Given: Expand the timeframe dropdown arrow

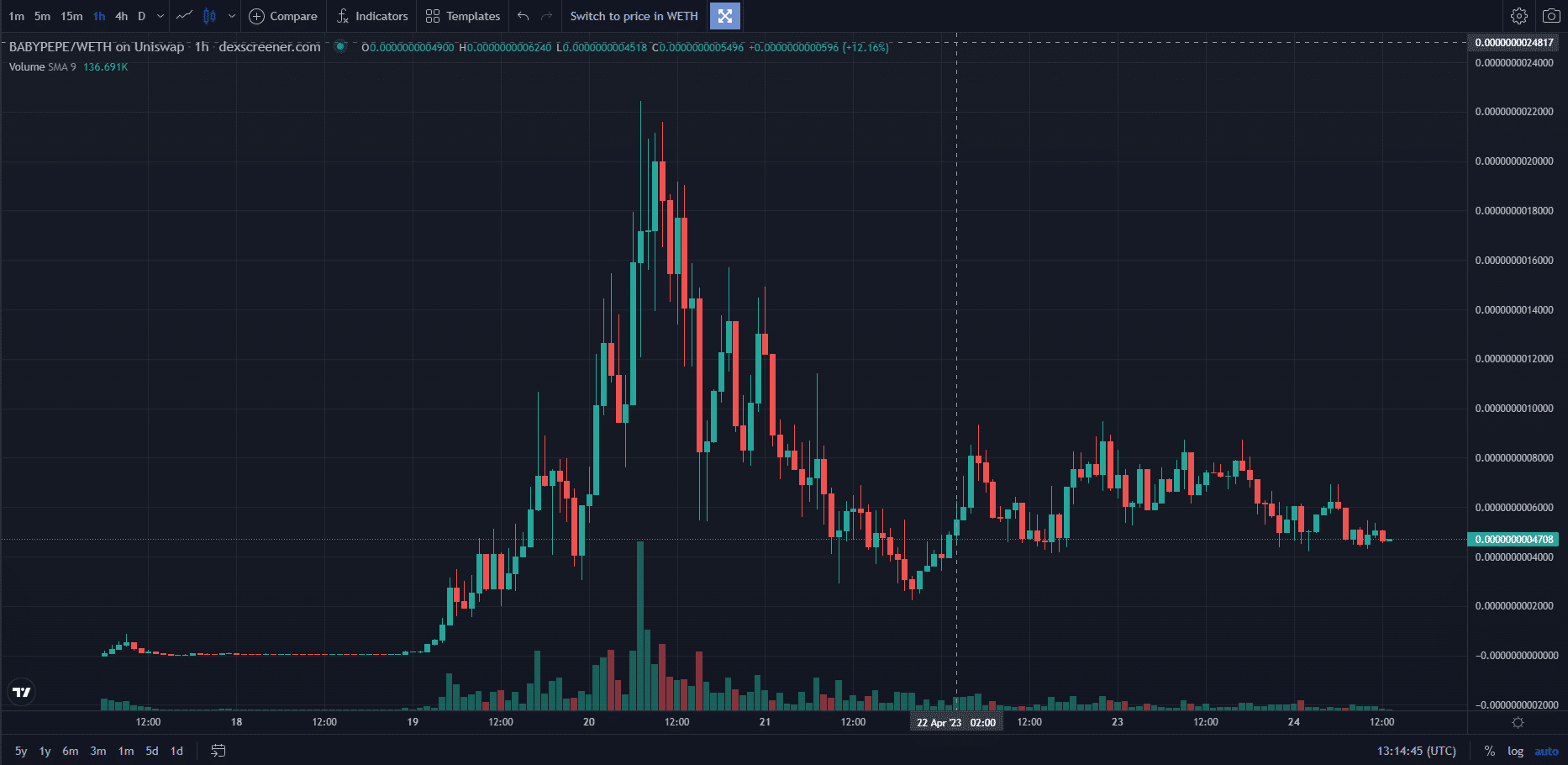Looking at the screenshot, I should 160,16.
